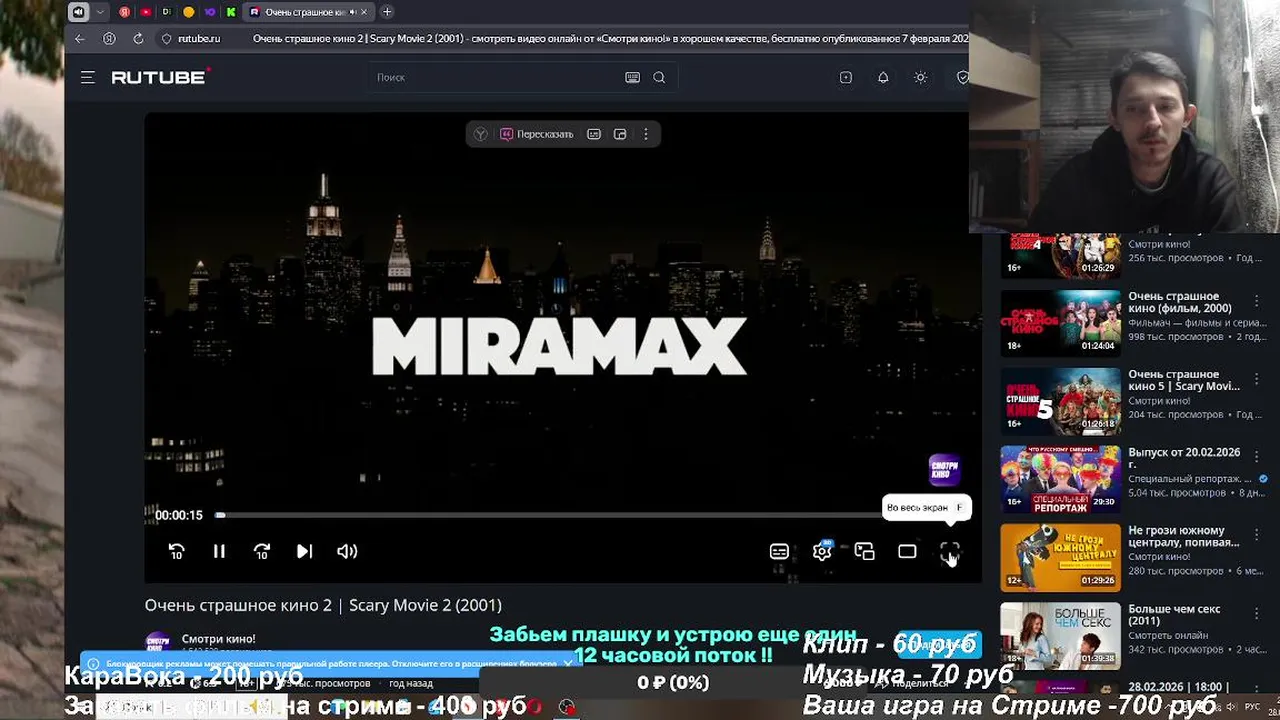The height and width of the screenshot is (720, 1280).
Task: Mute the tab via its speaker icon
Action: [x=351, y=12]
